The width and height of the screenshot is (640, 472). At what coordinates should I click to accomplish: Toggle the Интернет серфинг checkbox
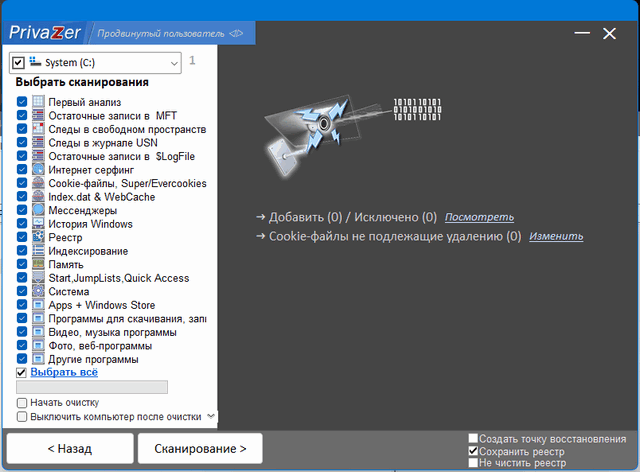click(x=22, y=169)
